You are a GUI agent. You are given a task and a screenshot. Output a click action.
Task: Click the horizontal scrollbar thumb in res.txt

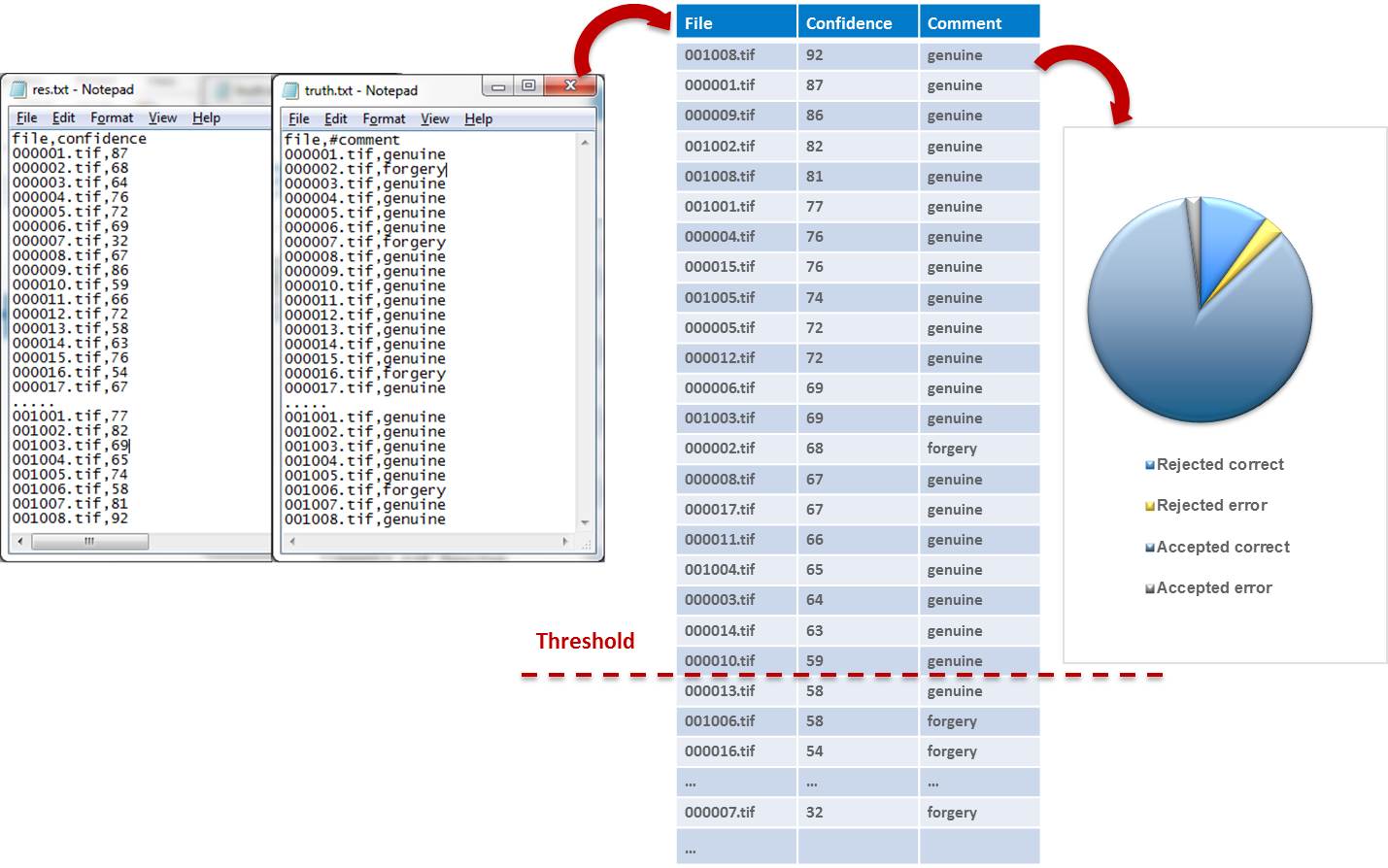pyautogui.click(x=89, y=542)
